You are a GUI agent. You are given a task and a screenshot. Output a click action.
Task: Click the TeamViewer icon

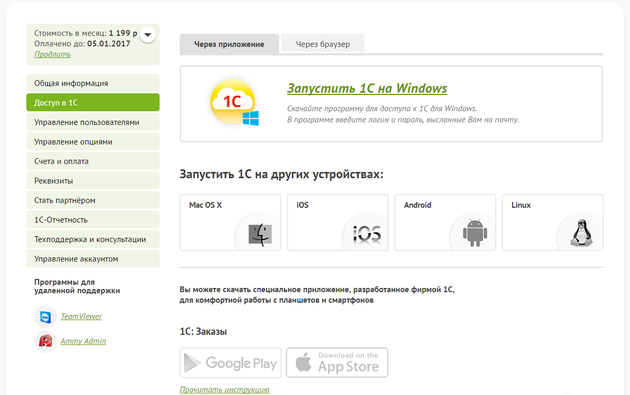(x=45, y=317)
